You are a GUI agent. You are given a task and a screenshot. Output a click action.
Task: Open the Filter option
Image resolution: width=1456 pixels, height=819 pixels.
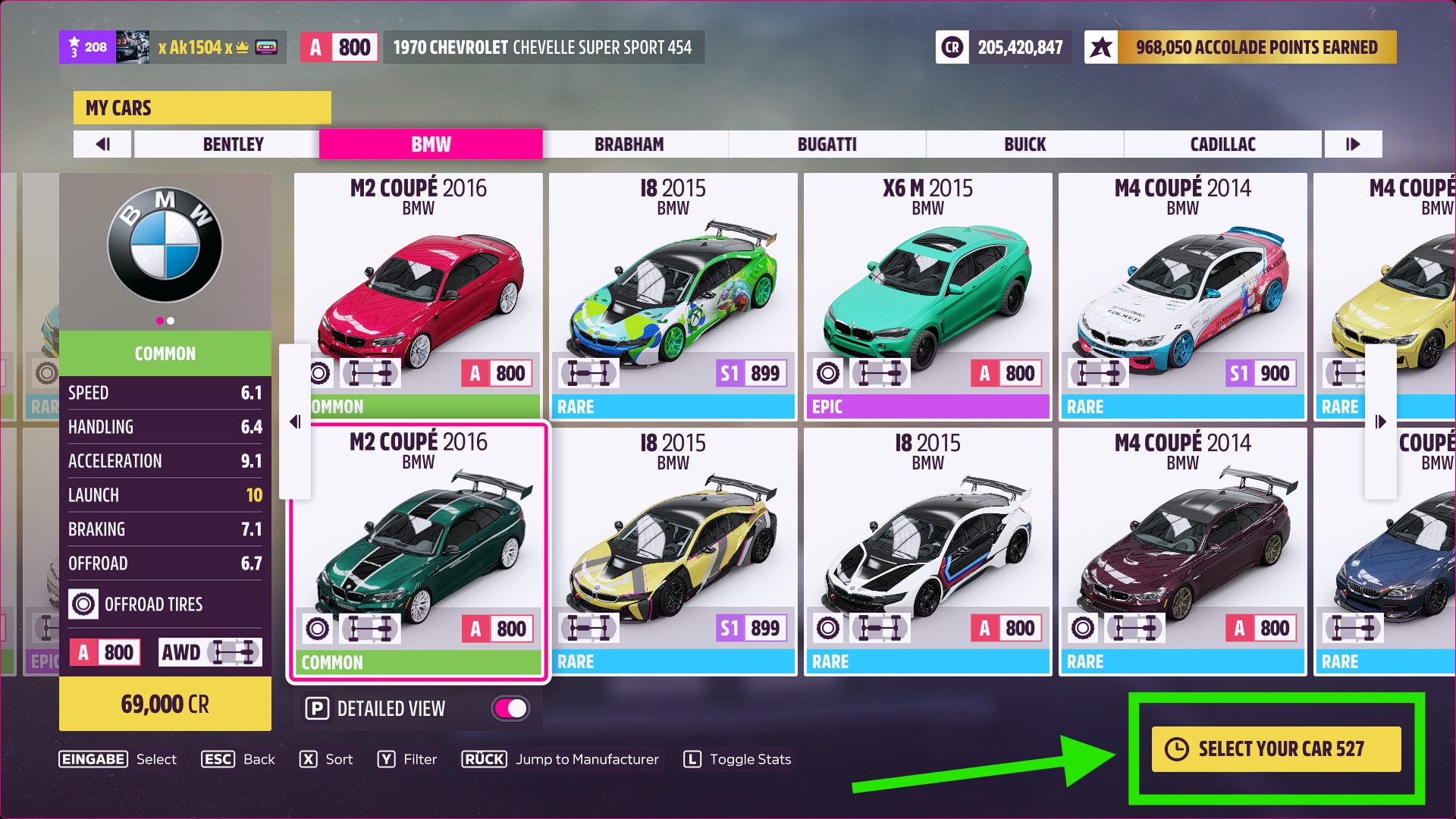408,759
